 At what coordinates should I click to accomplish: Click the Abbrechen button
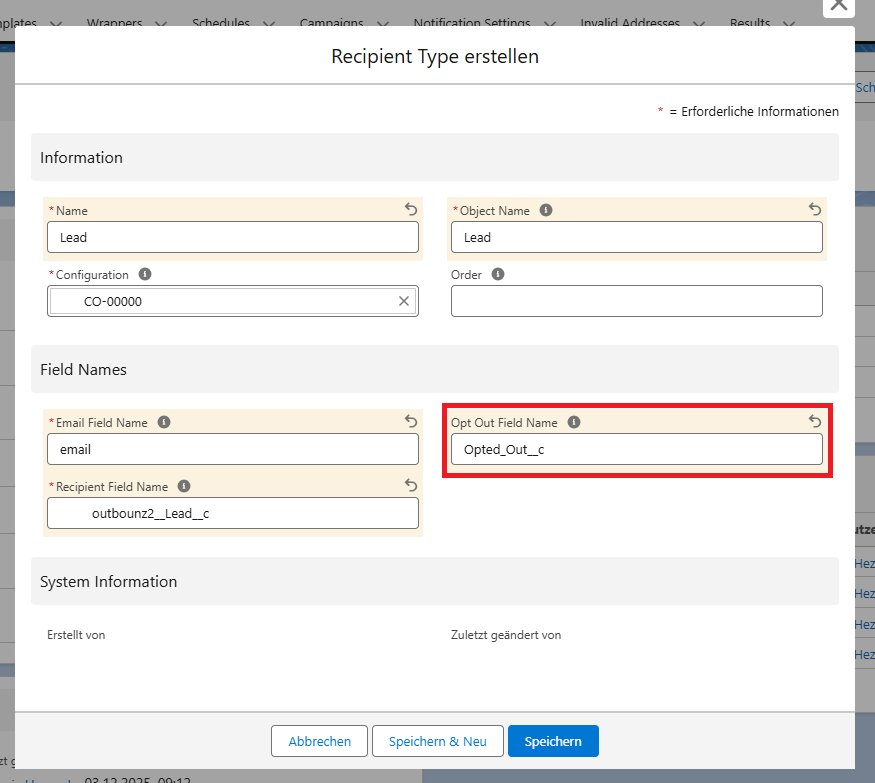click(319, 741)
